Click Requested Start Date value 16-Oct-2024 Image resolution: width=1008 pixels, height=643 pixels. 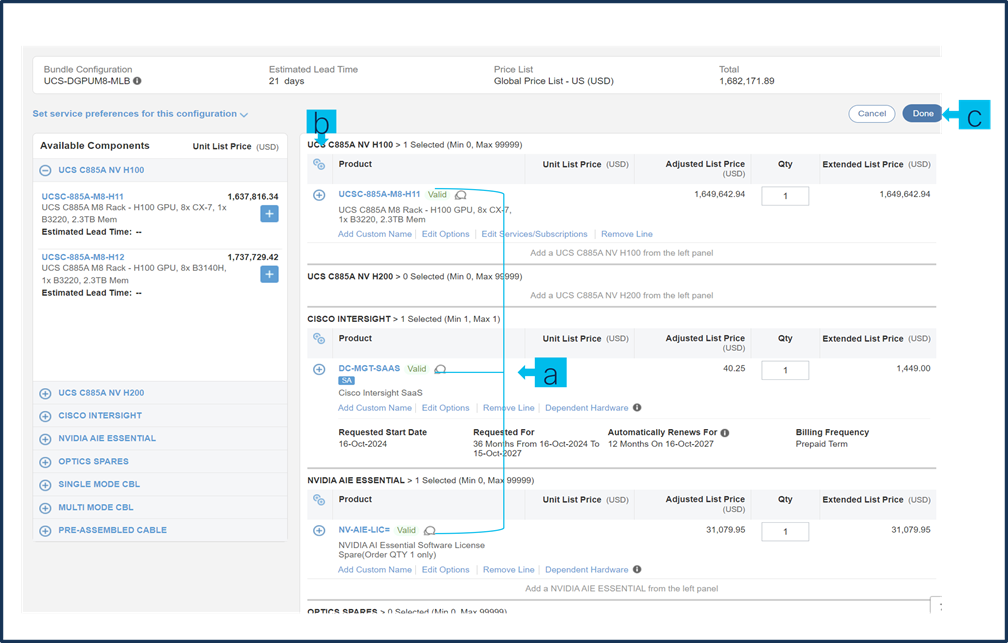[x=363, y=444]
